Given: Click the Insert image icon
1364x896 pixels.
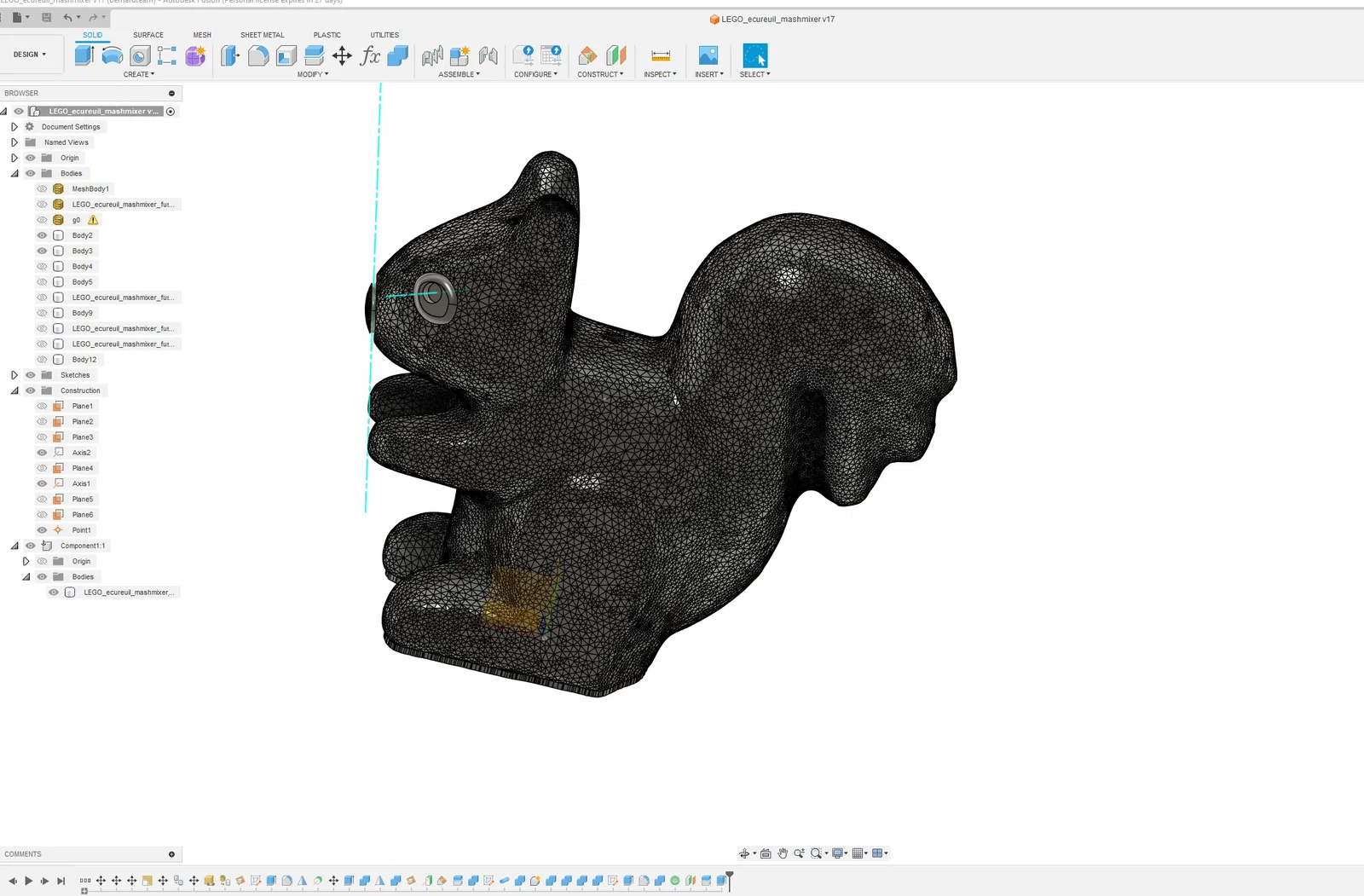Looking at the screenshot, I should click(708, 55).
